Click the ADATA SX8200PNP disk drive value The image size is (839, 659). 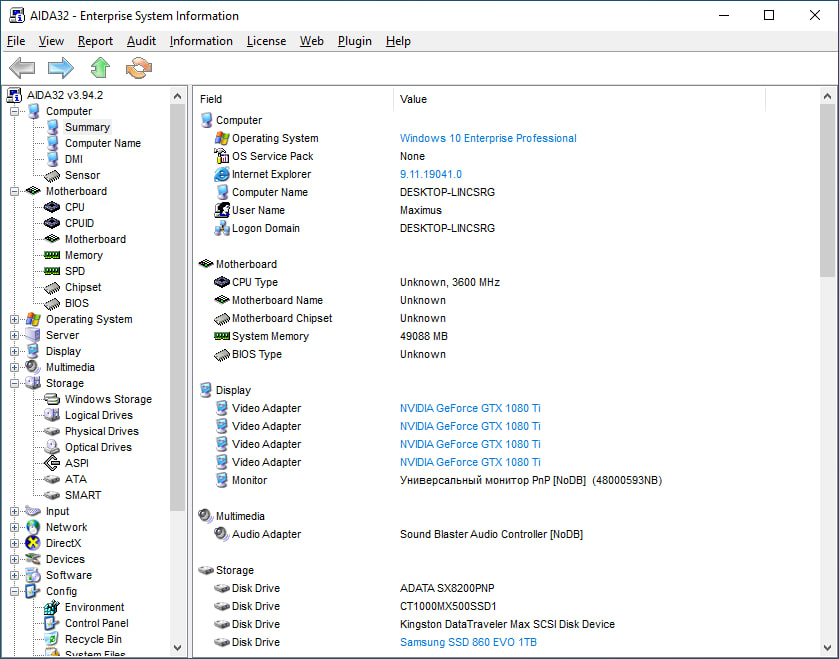point(447,588)
